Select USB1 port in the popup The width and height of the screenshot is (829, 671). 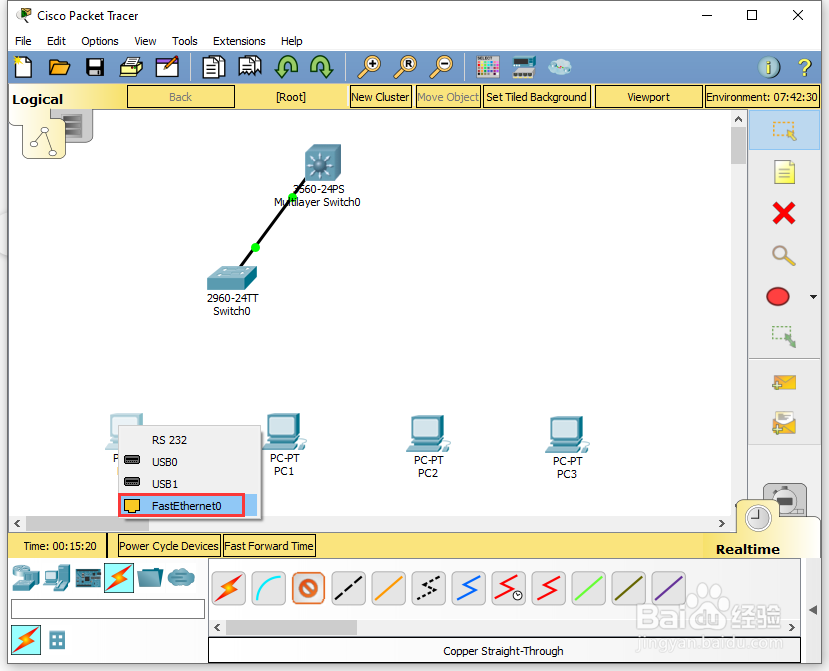click(x=189, y=484)
